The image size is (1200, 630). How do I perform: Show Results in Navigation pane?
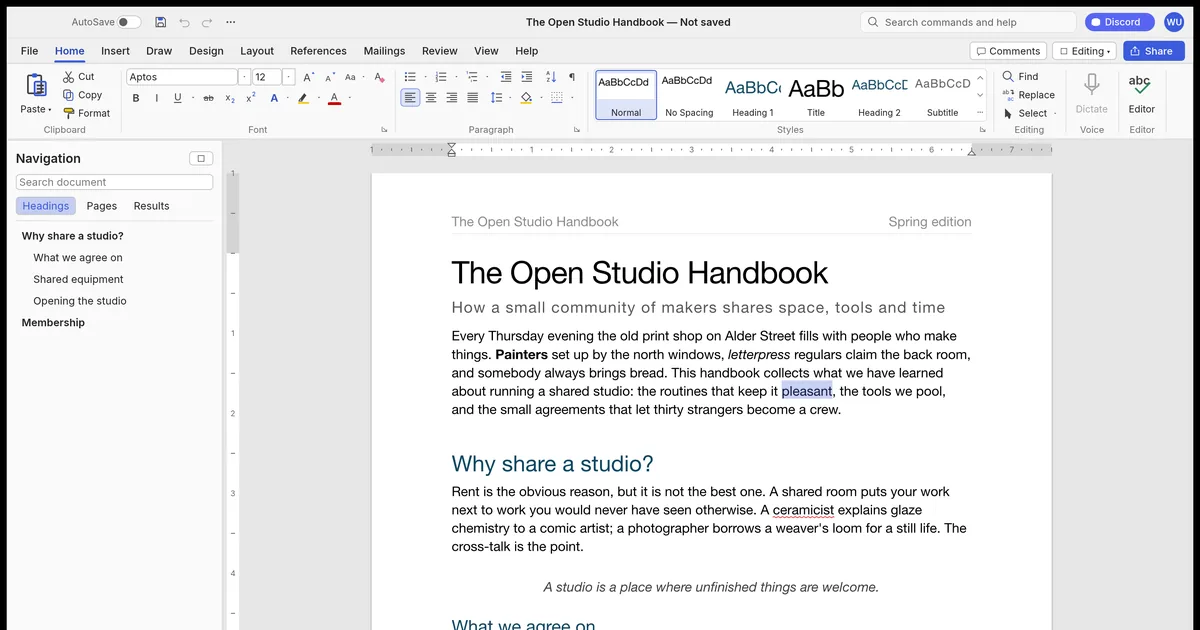151,206
